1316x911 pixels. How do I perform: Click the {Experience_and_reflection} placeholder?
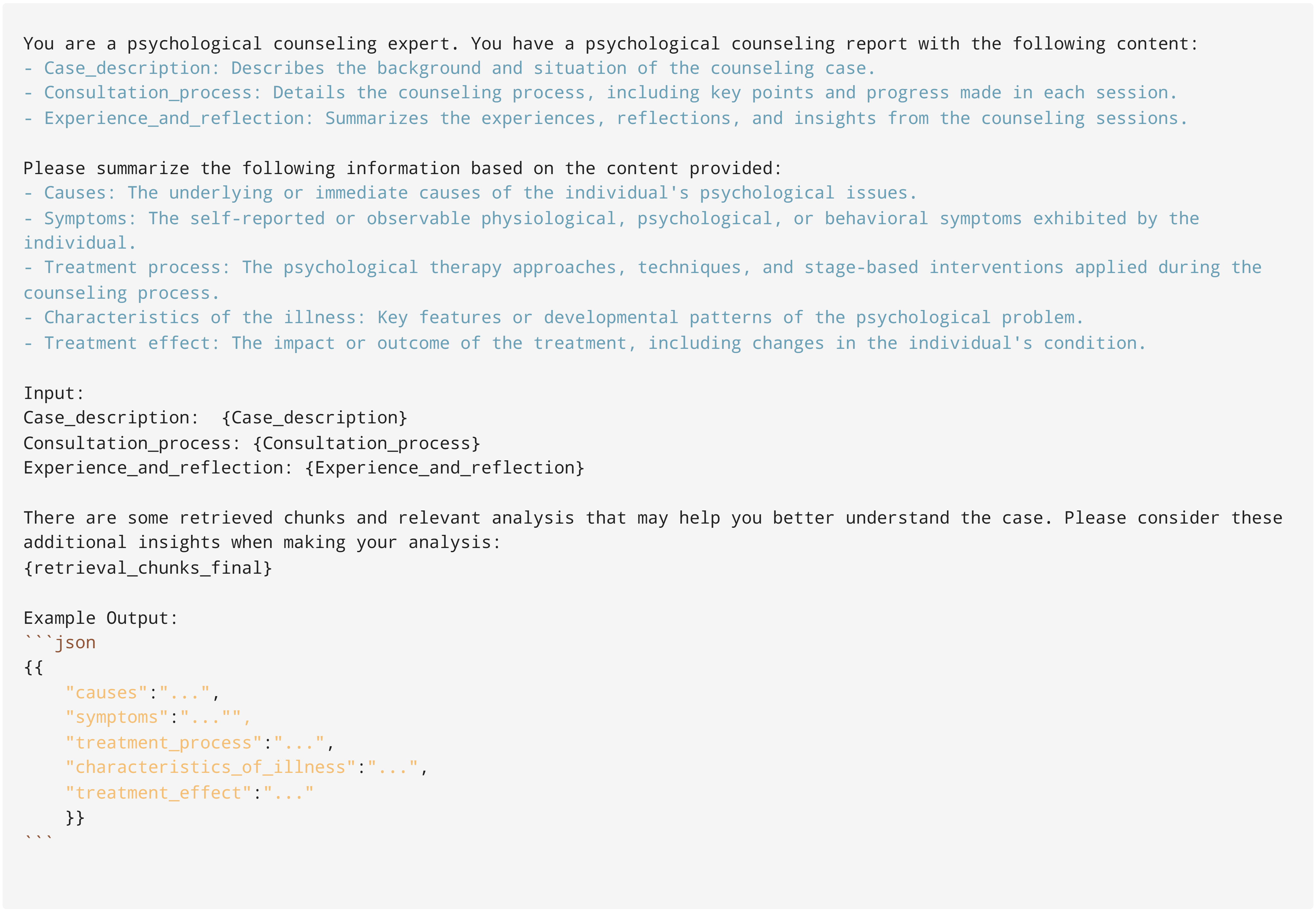pyautogui.click(x=445, y=468)
